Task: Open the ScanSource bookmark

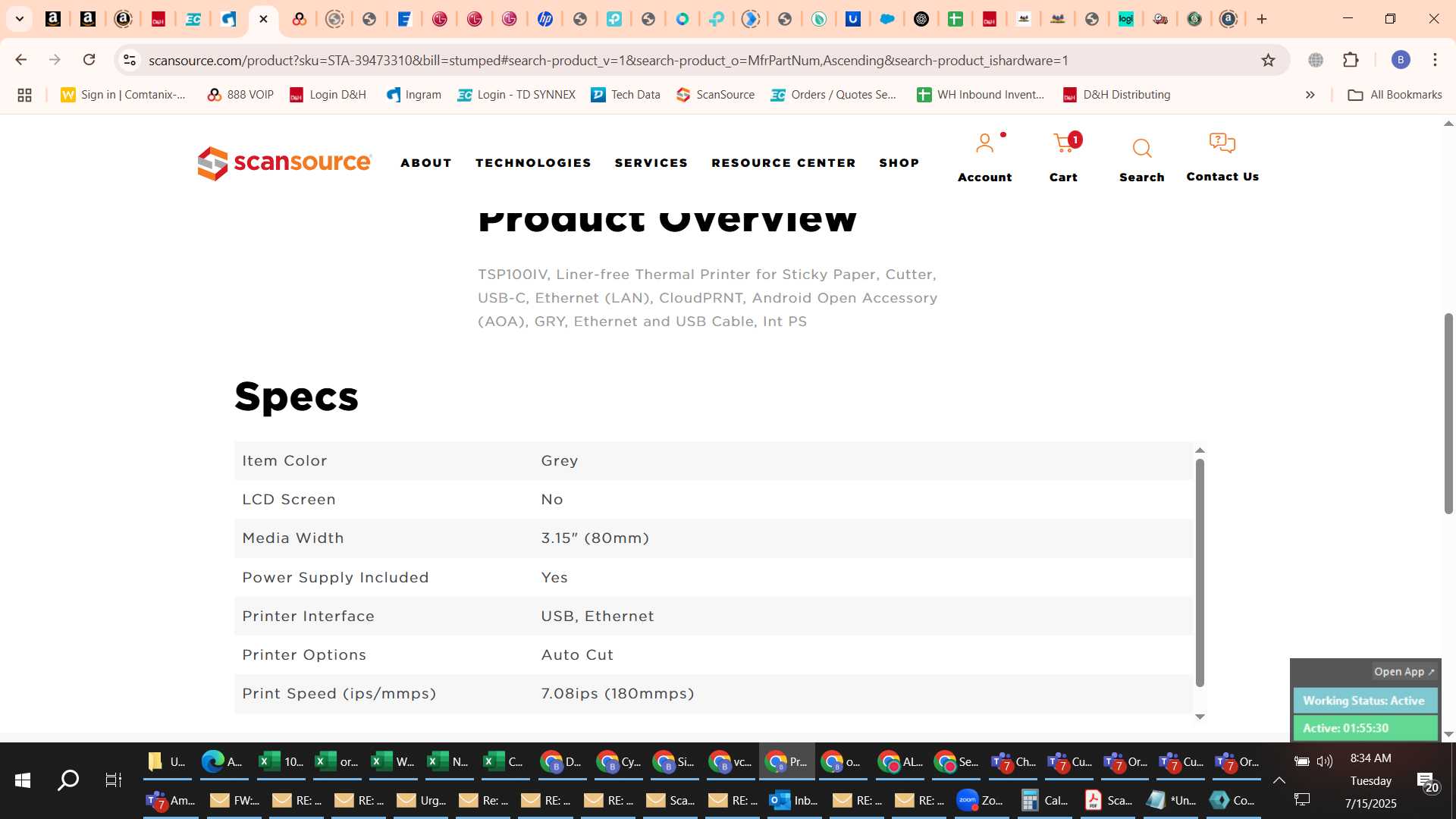Action: coord(716,95)
